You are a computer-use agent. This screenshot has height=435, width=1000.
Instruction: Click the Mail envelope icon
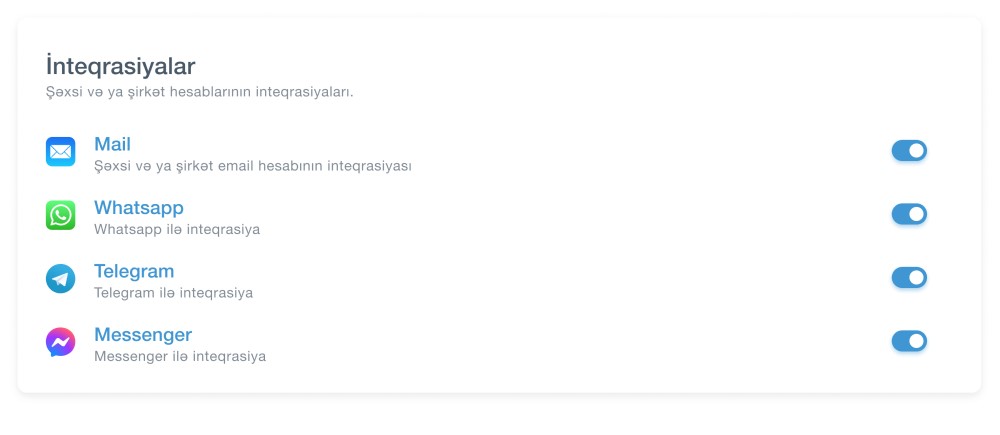(61, 152)
